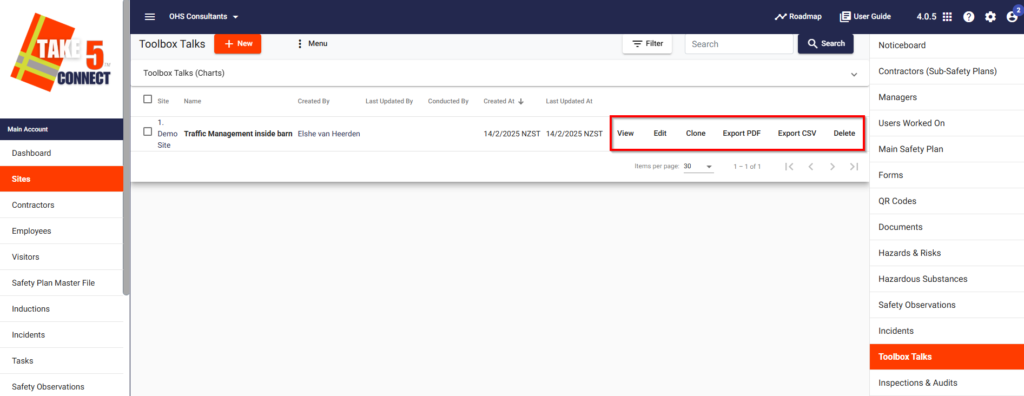The height and width of the screenshot is (396, 1024).
Task: Go to previous page of results
Action: (x=810, y=167)
